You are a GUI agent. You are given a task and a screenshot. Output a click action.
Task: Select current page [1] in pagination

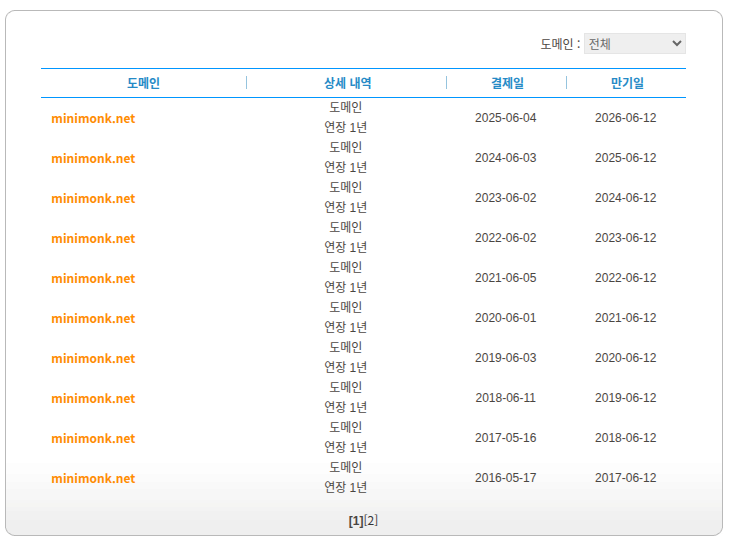pyautogui.click(x=356, y=521)
